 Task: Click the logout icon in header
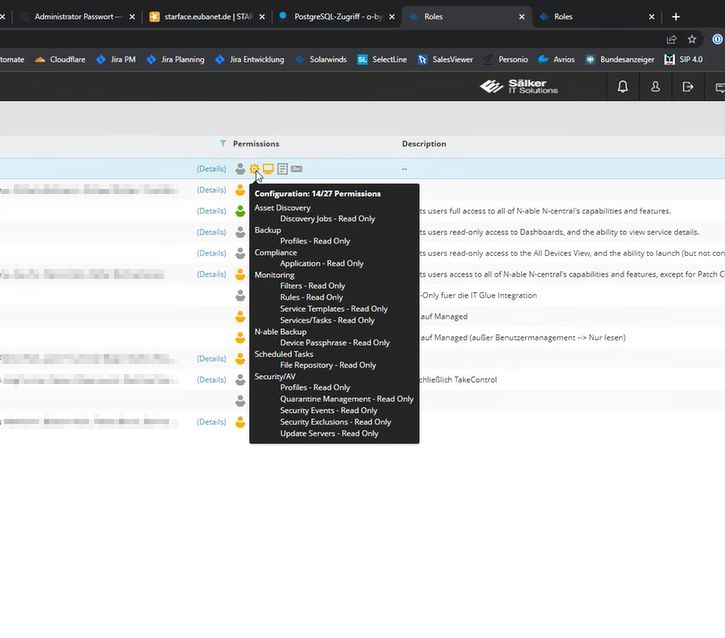pyautogui.click(x=687, y=87)
